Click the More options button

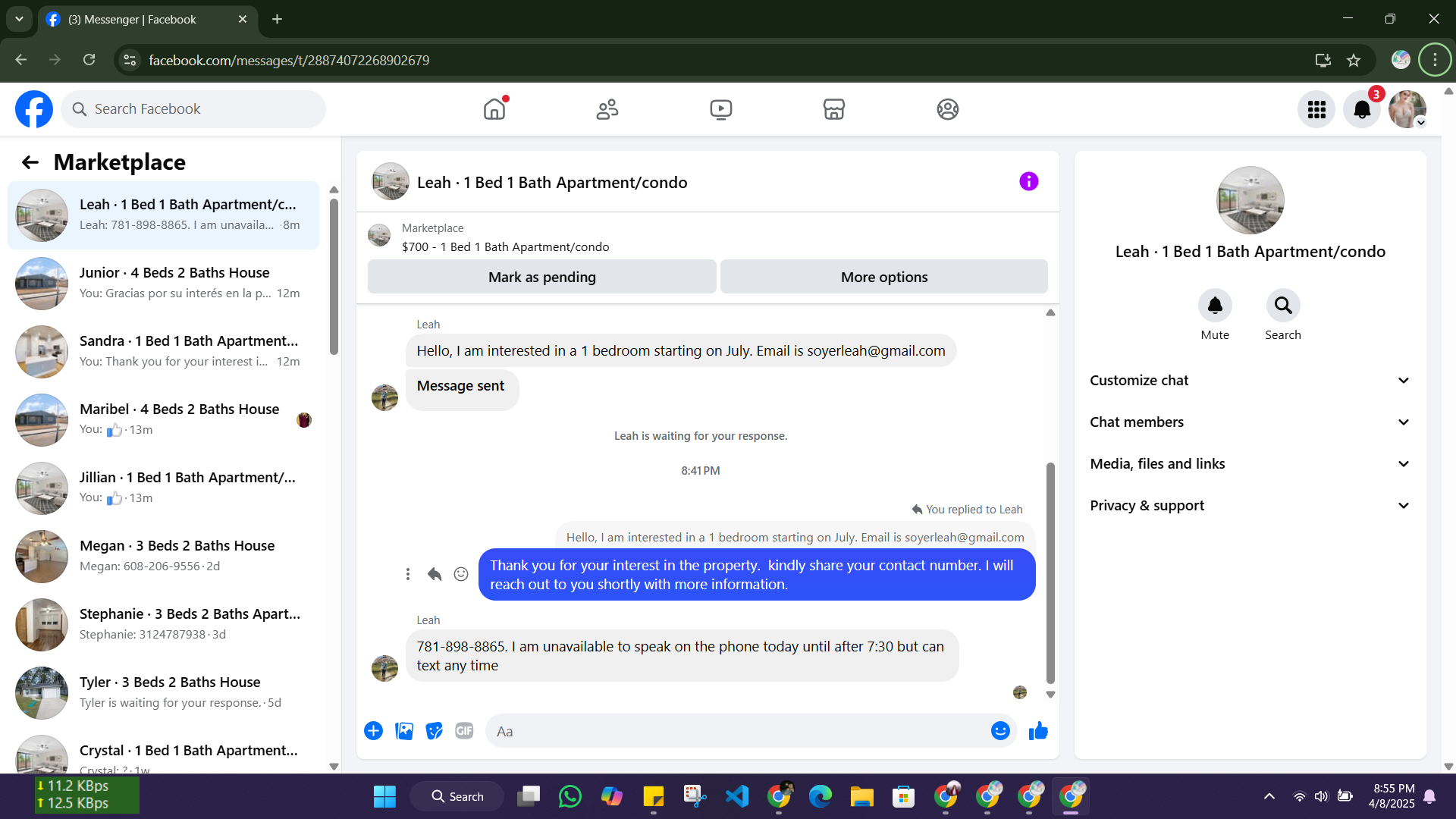tap(883, 278)
